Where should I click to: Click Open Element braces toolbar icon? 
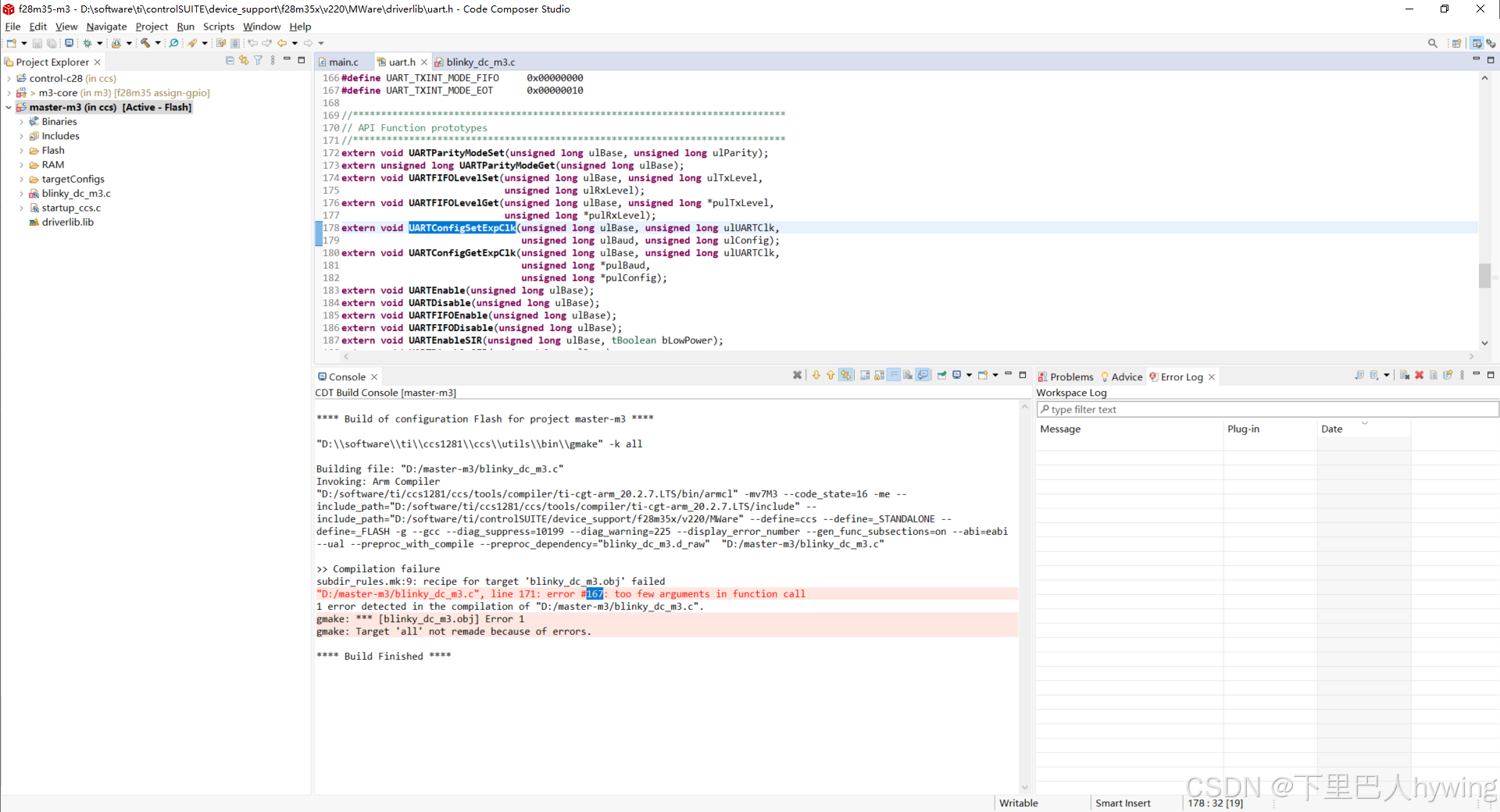tap(116, 43)
